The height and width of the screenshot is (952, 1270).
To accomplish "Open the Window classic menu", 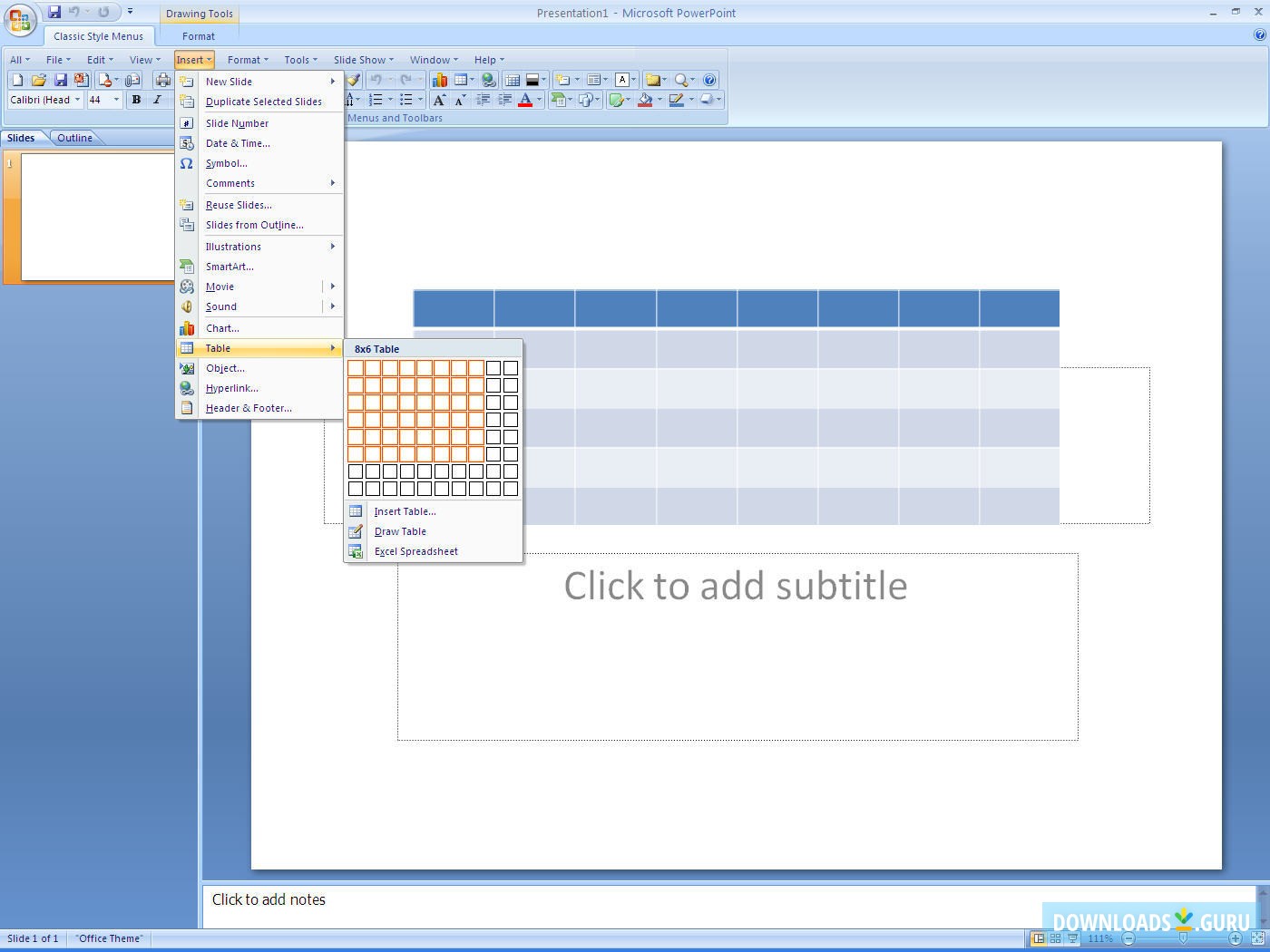I will (x=434, y=60).
